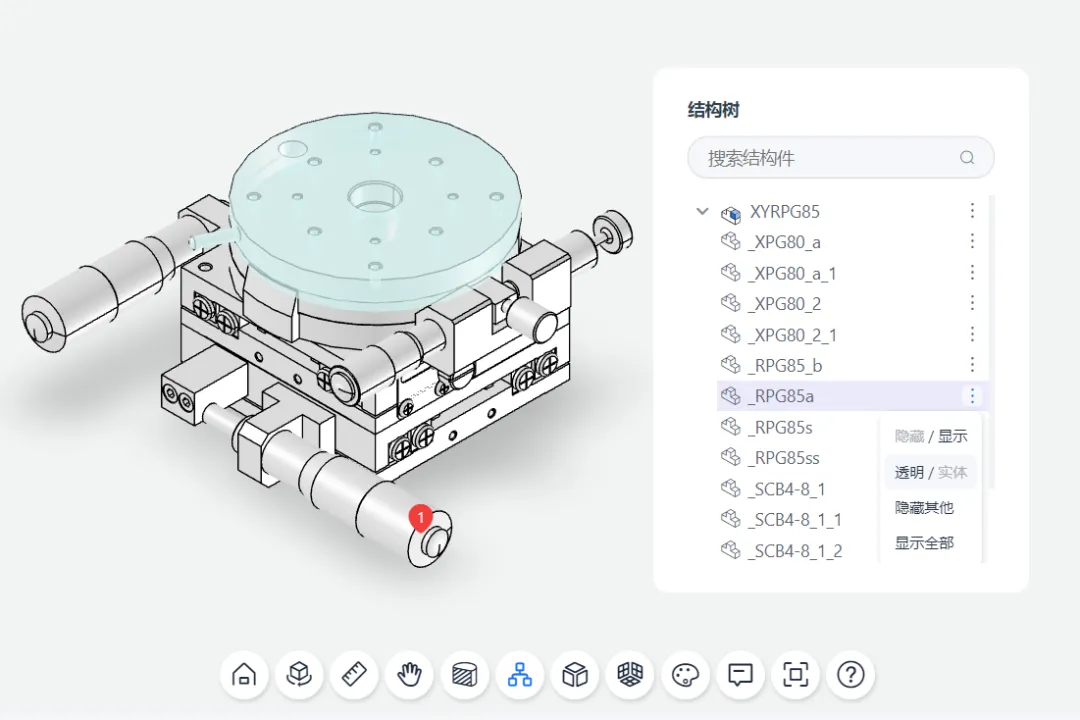Toggle 透明 / 实体 display mode
1080x720 pixels.
pos(930,472)
